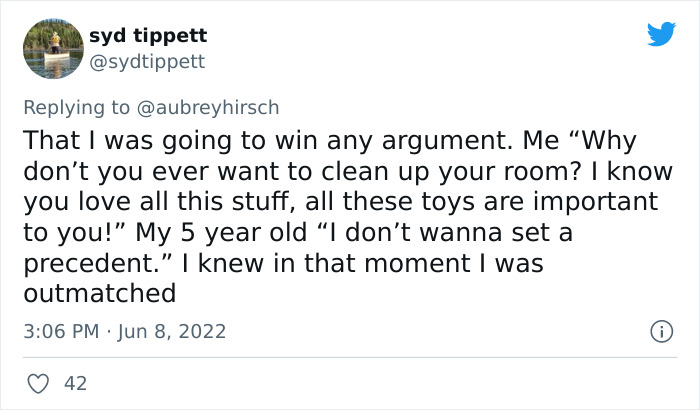Click the 42 likes count
Screen dimensions: 700x410
point(75,382)
